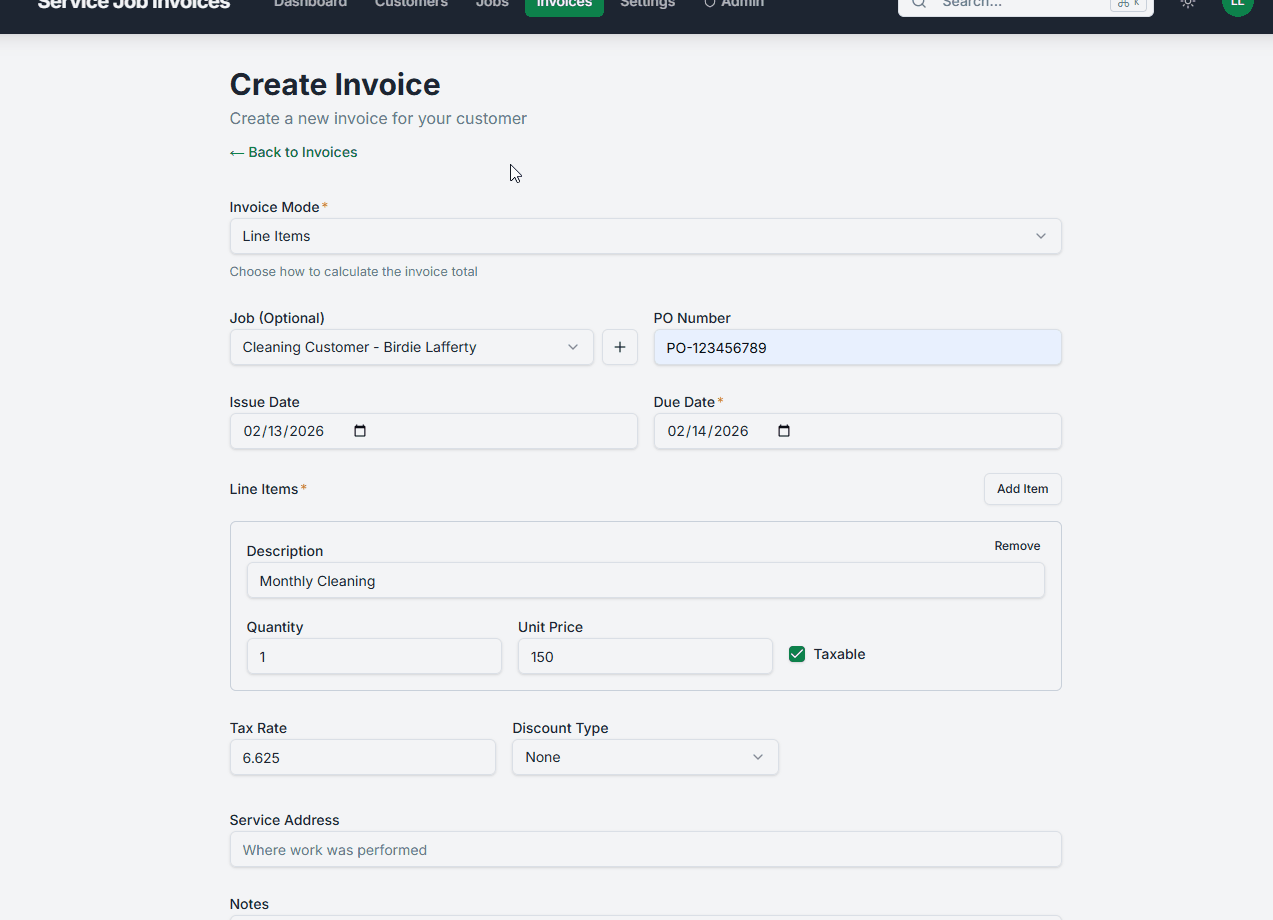Click the plus button to add a job
This screenshot has height=920, width=1273.
coord(619,347)
